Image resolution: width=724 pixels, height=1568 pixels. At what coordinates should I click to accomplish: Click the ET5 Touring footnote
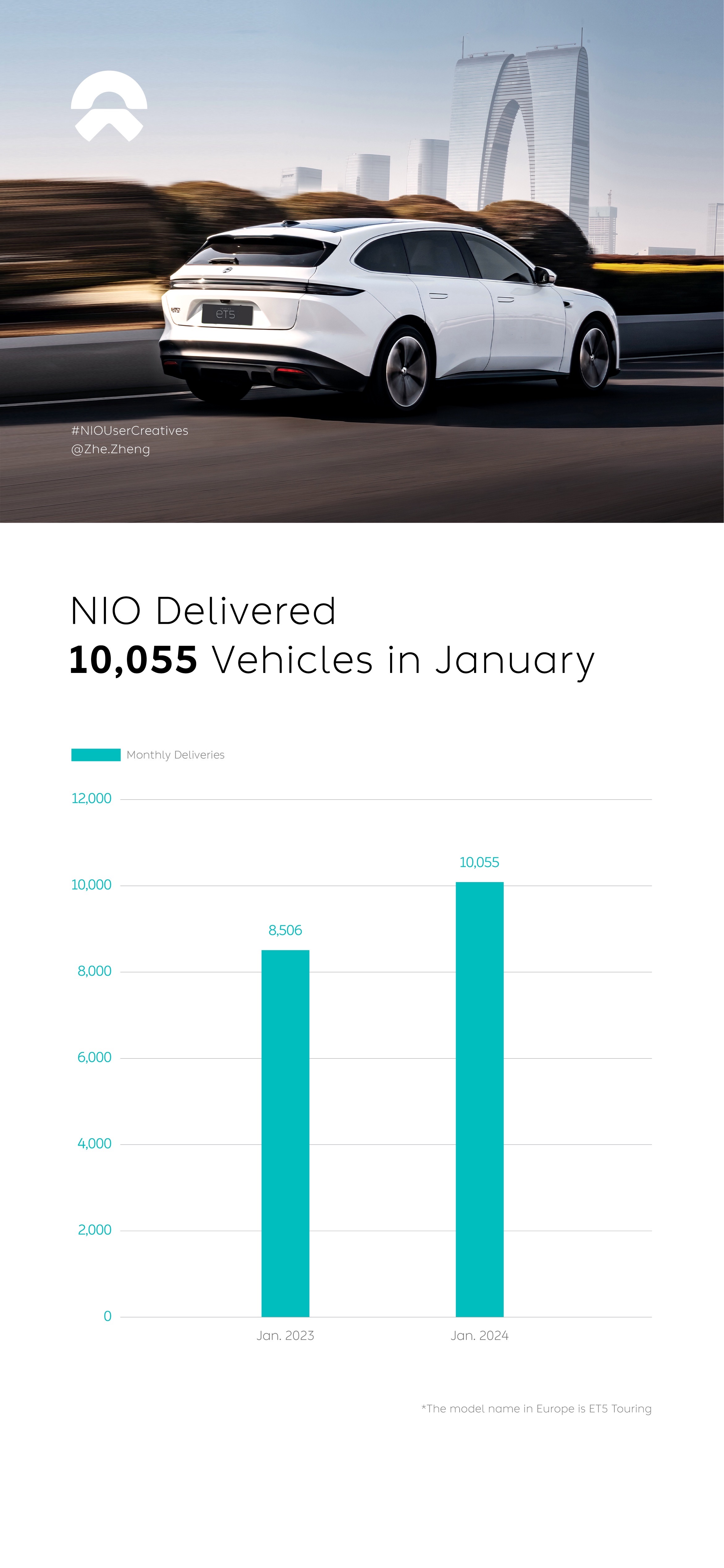coord(536,1409)
